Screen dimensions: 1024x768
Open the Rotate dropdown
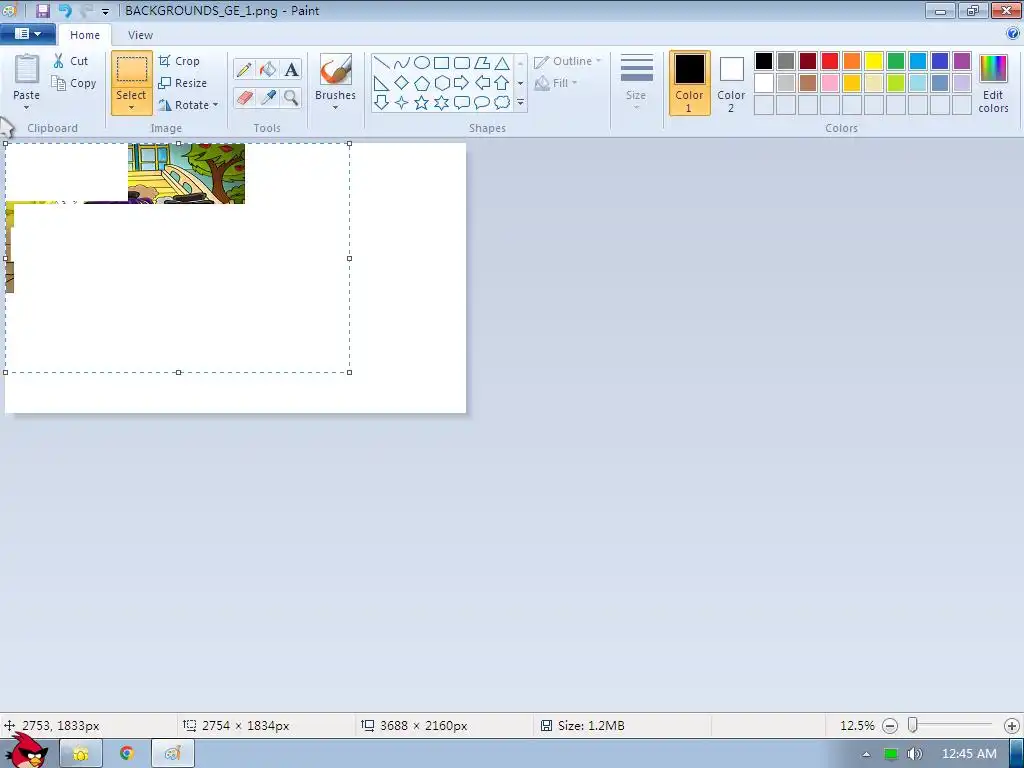point(188,104)
